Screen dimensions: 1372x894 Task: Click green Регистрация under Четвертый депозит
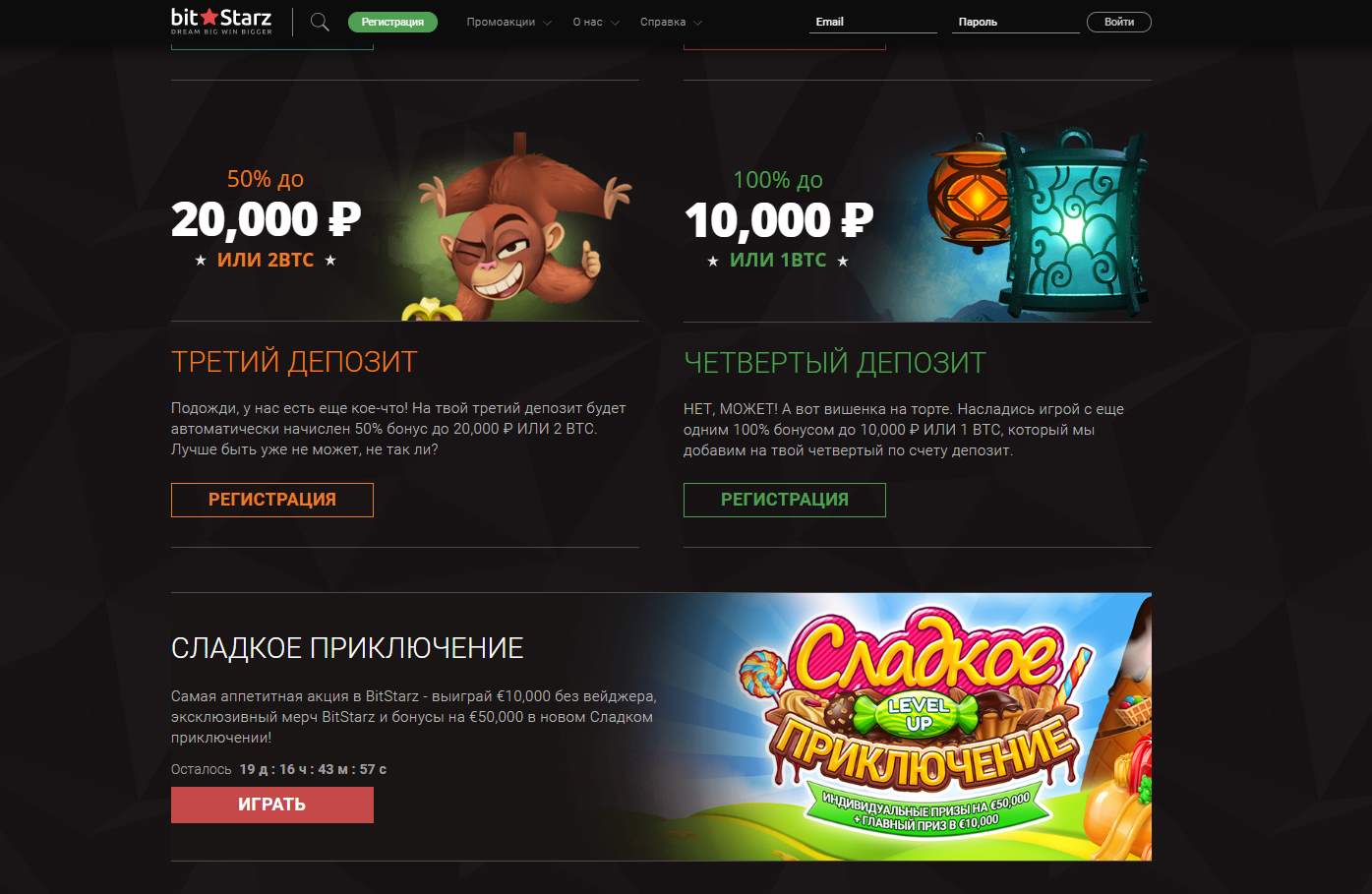click(785, 500)
